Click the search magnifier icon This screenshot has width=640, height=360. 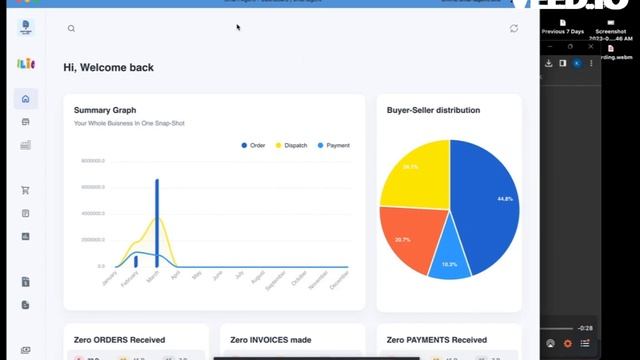[71, 29]
